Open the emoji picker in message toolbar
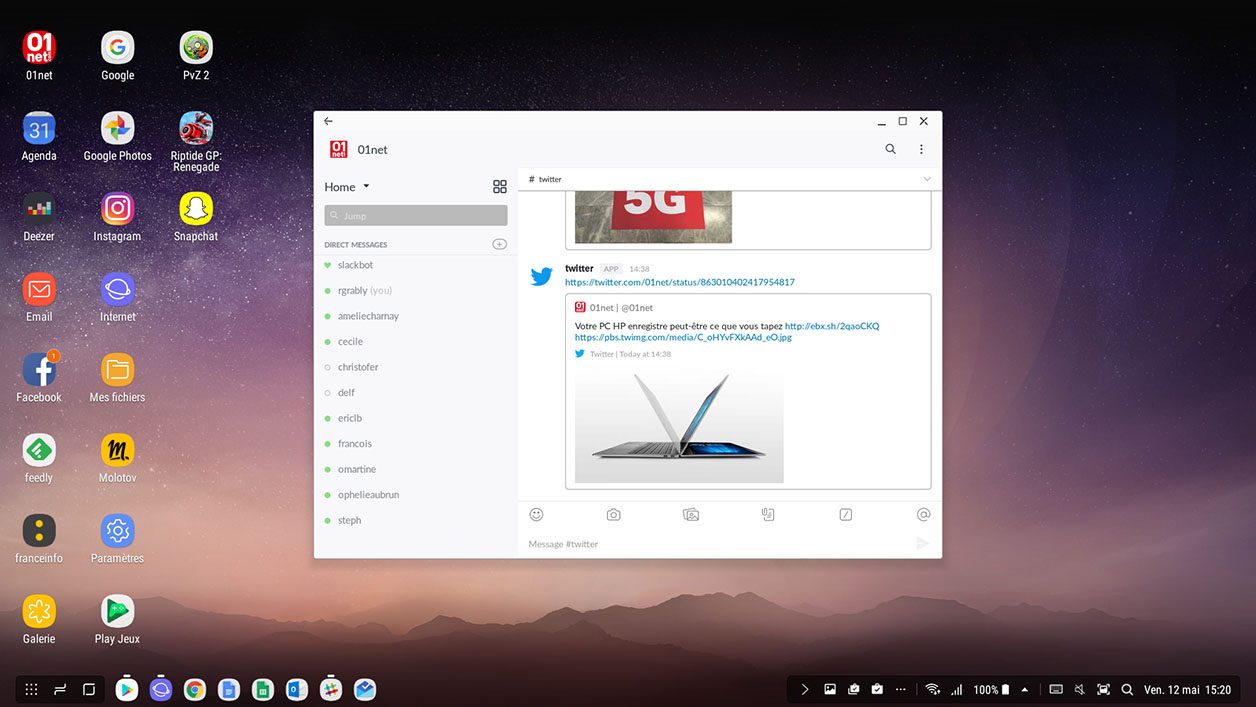 (x=536, y=514)
